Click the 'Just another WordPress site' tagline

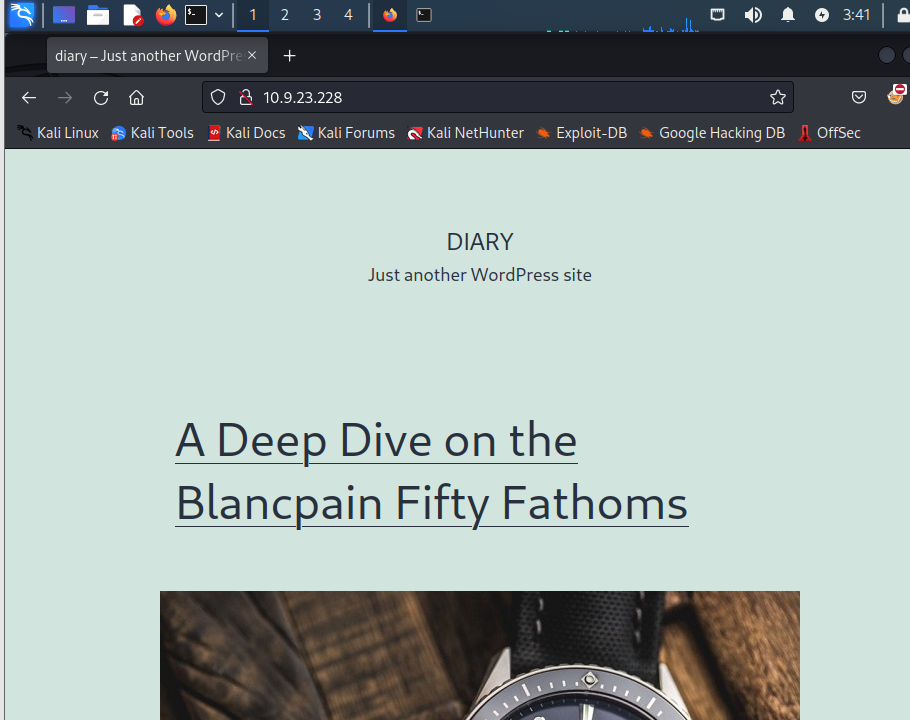tap(480, 275)
